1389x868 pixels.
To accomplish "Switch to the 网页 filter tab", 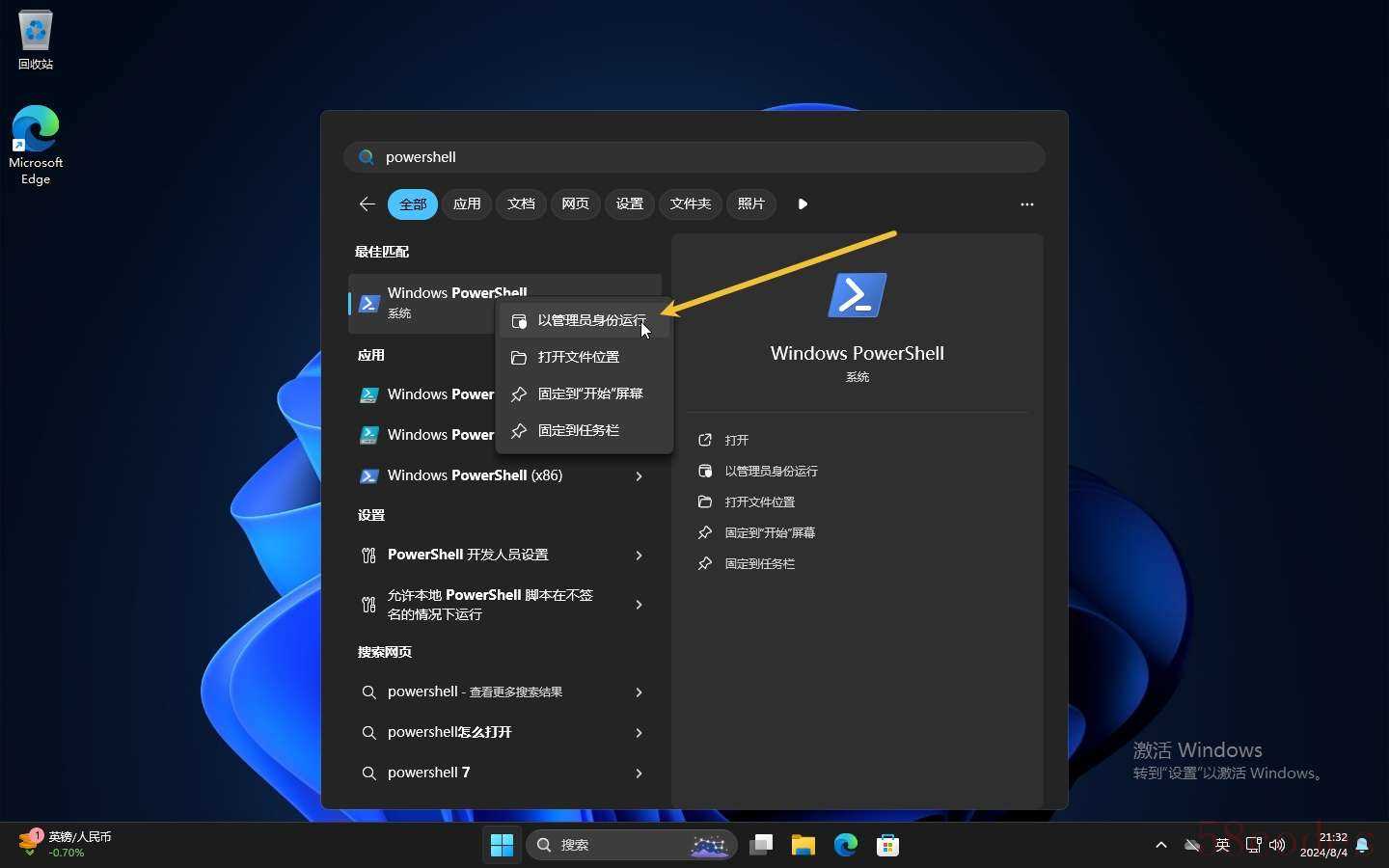I will [x=575, y=203].
